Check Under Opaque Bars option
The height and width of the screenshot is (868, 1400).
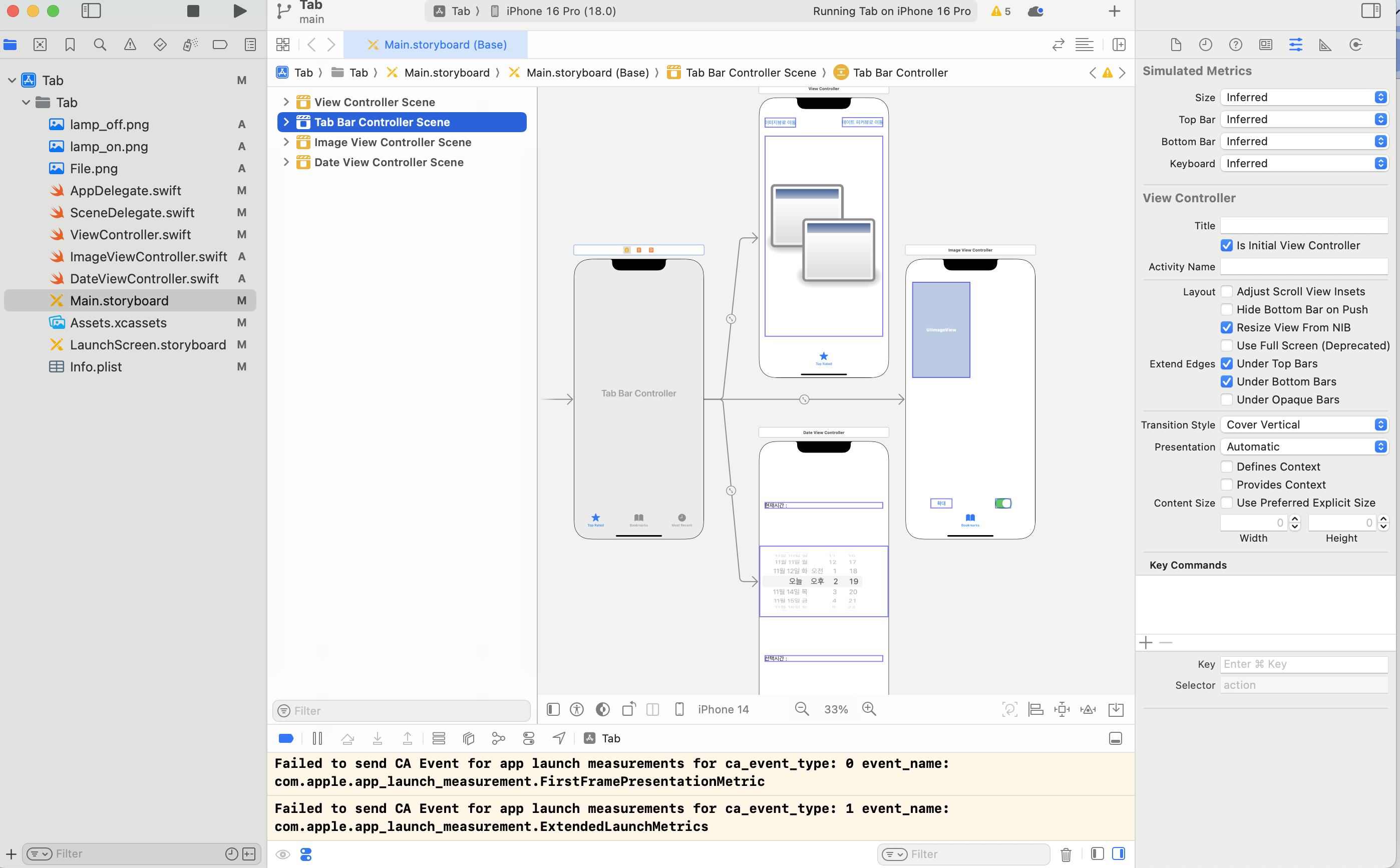1227,399
